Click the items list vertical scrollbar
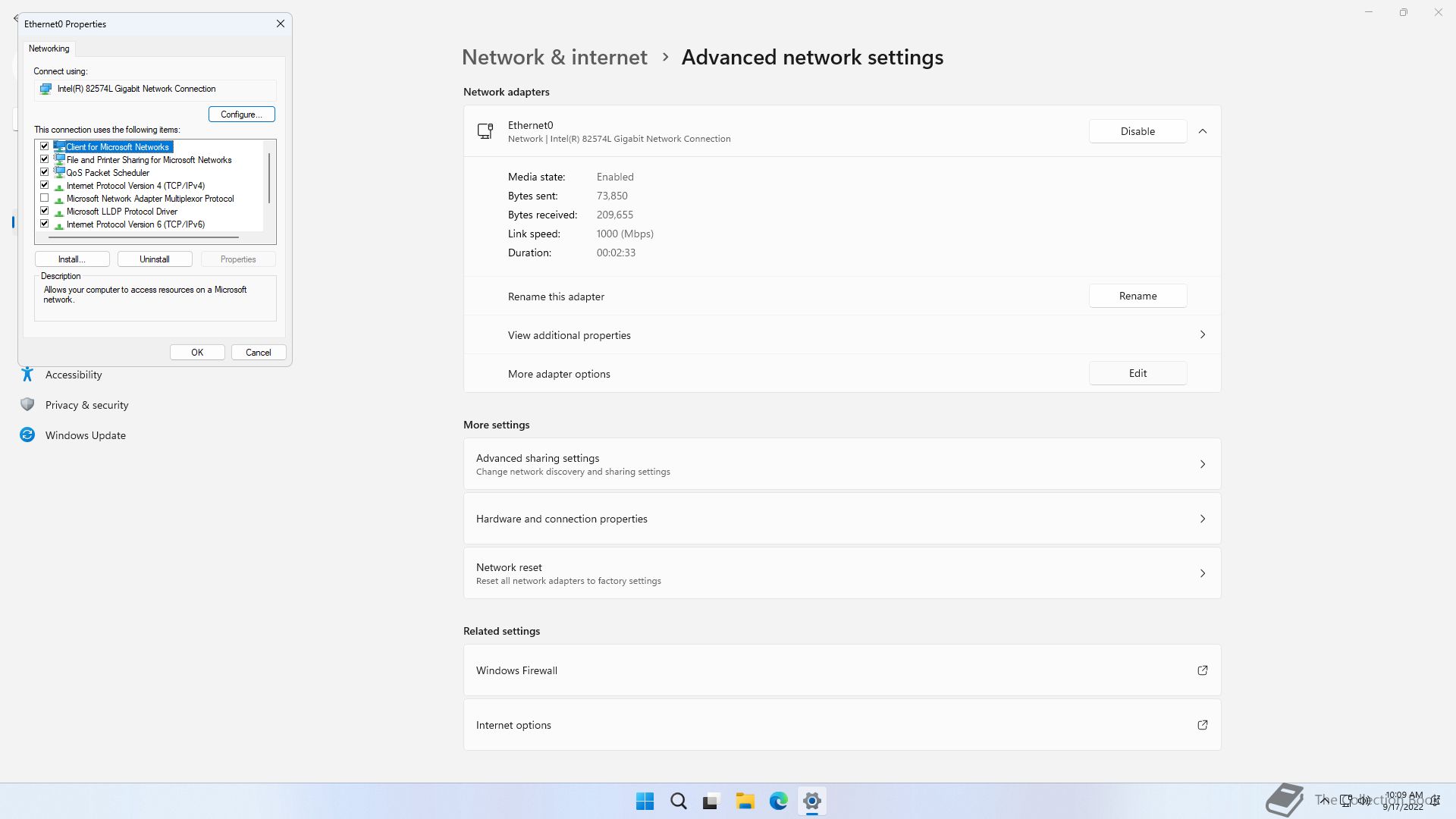Screen dimensions: 1456x819 pyautogui.click(x=269, y=178)
